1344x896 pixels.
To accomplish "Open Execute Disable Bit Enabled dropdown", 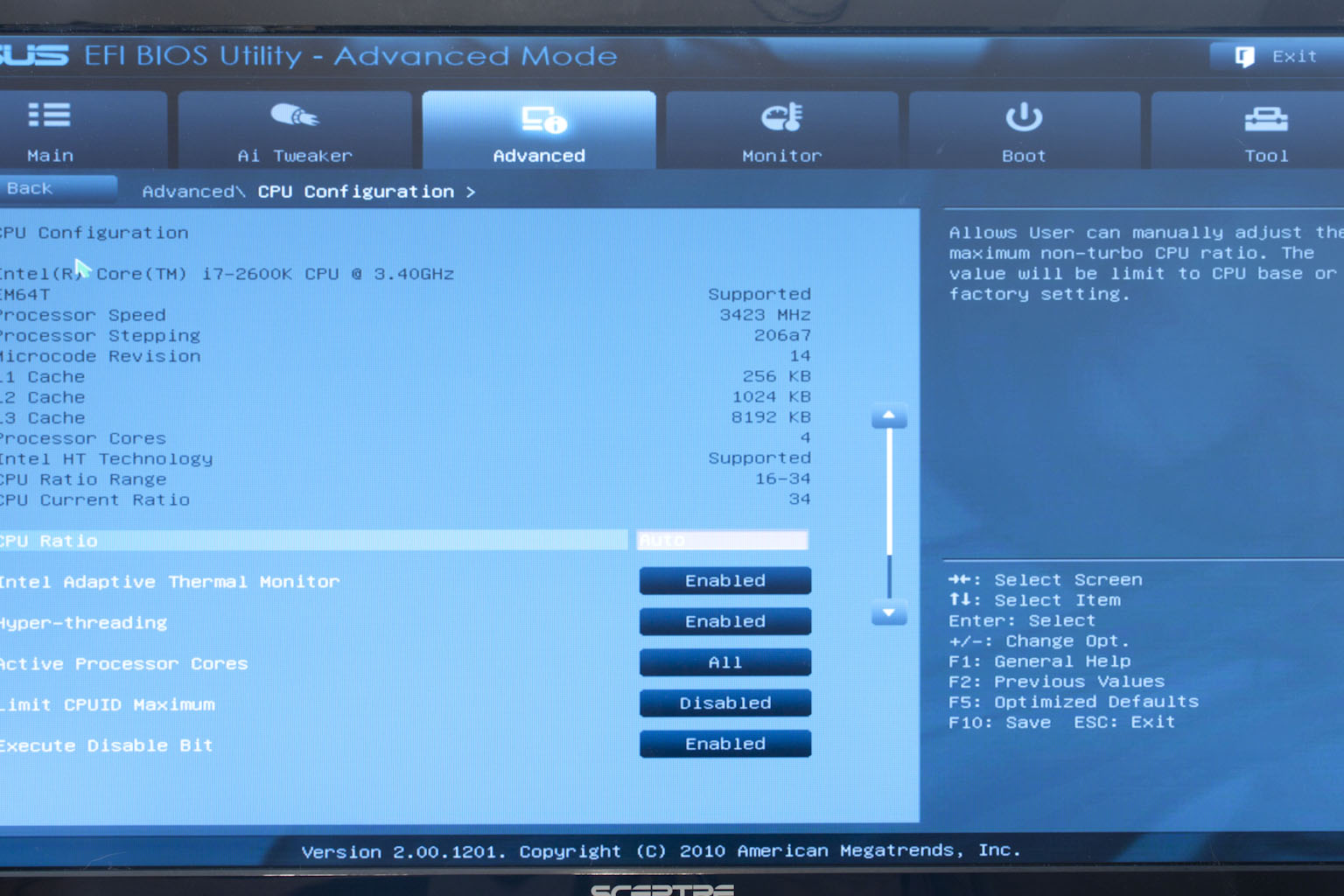I will point(725,744).
